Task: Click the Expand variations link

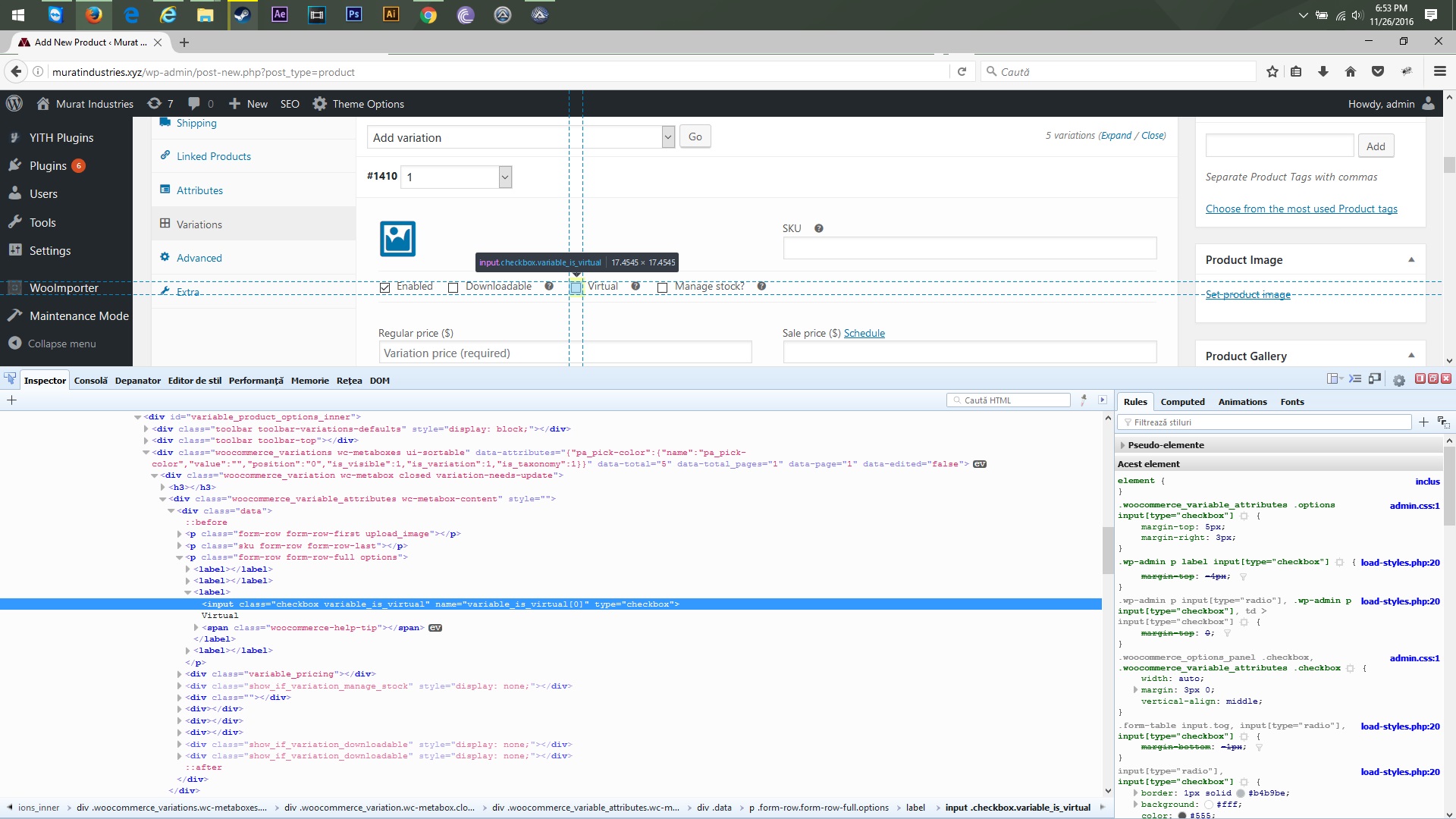Action: (1116, 135)
